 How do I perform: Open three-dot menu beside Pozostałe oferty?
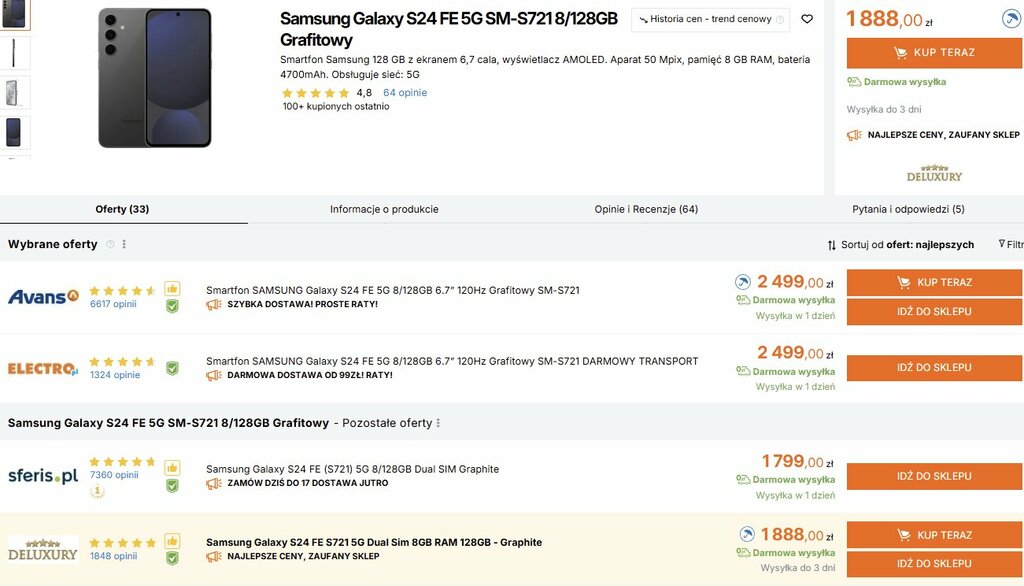click(x=438, y=423)
